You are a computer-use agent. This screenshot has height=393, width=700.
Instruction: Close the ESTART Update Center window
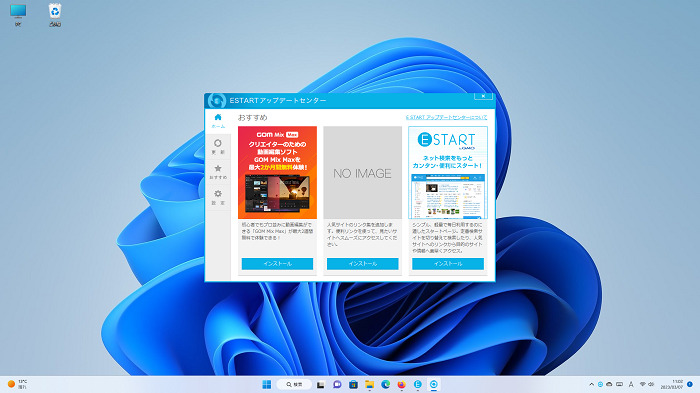tap(483, 96)
